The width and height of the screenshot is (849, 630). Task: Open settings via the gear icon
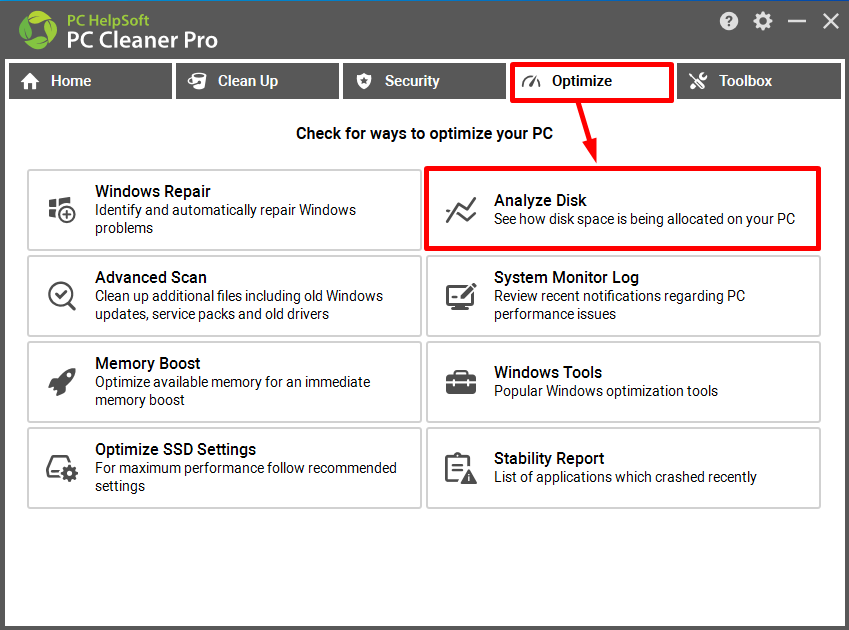pyautogui.click(x=762, y=21)
